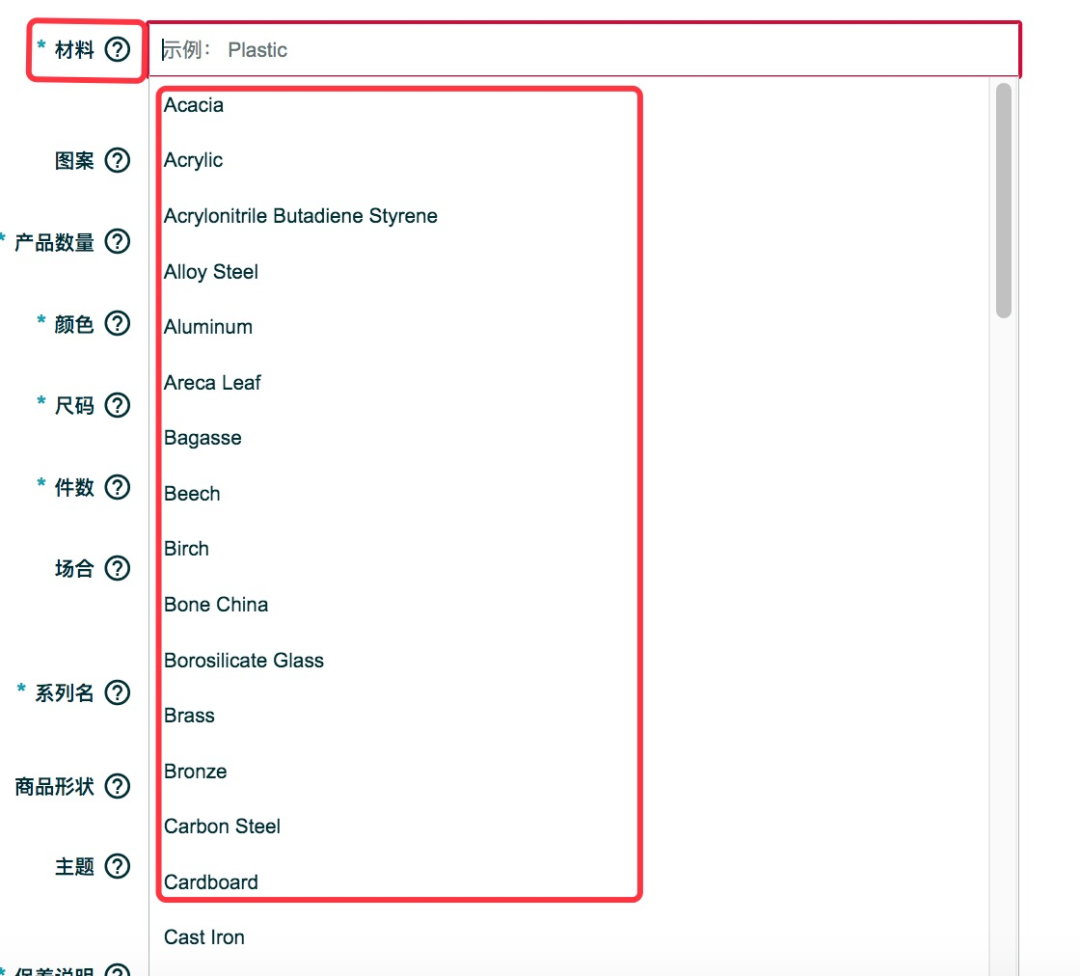
Task: Select Bone China material option
Action: [216, 605]
